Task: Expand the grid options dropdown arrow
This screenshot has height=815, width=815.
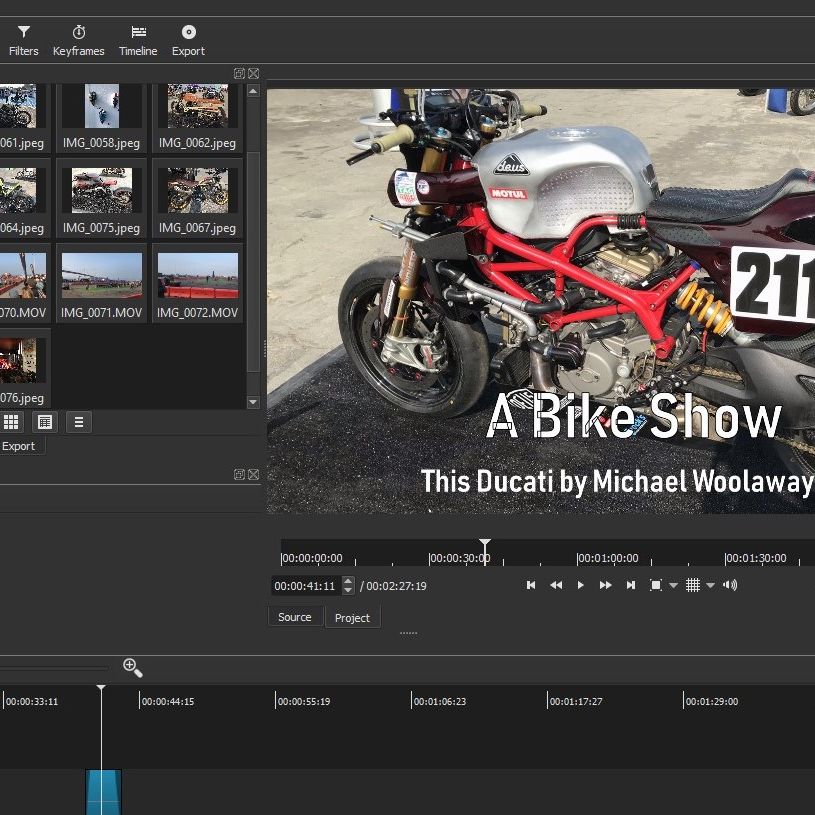Action: [711, 586]
